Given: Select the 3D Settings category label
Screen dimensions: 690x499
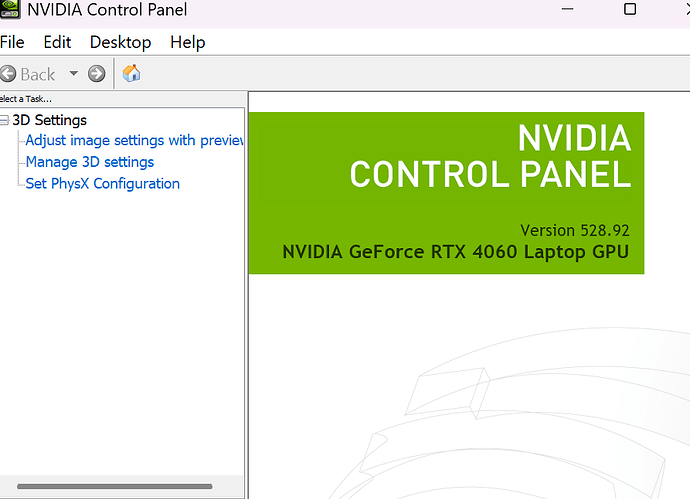Looking at the screenshot, I should point(49,120).
